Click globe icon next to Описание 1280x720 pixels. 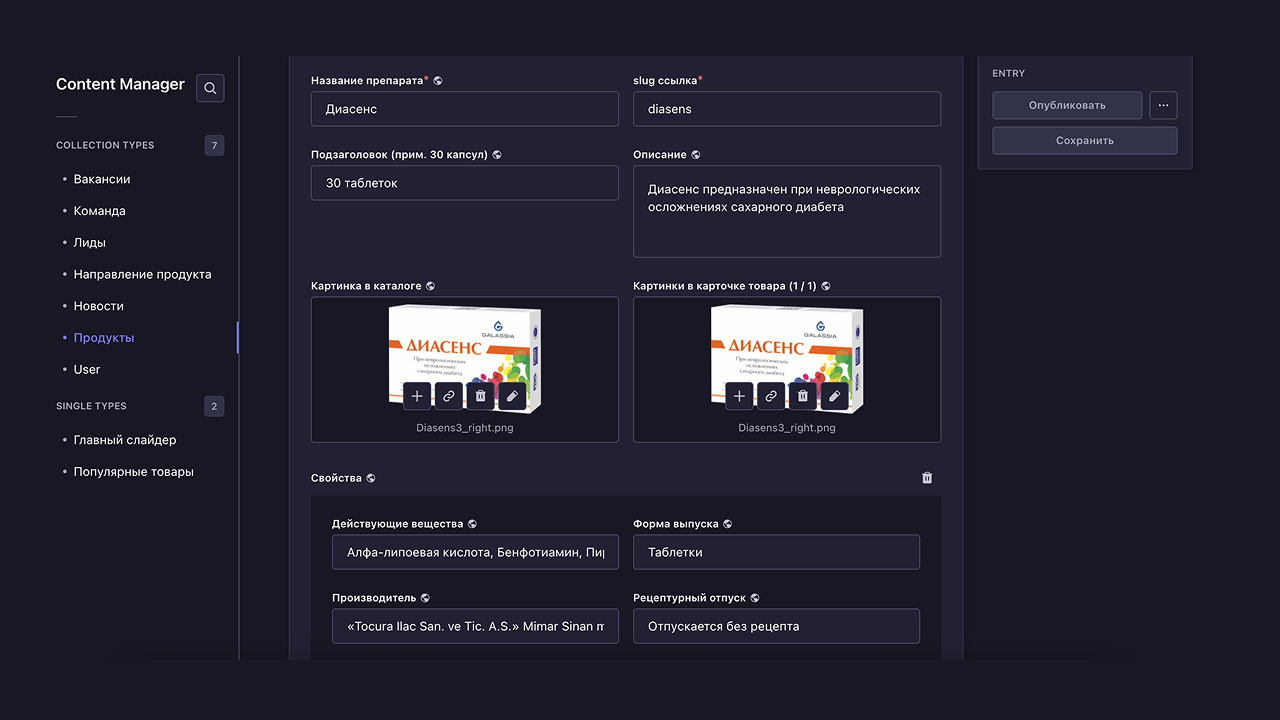click(x=696, y=155)
